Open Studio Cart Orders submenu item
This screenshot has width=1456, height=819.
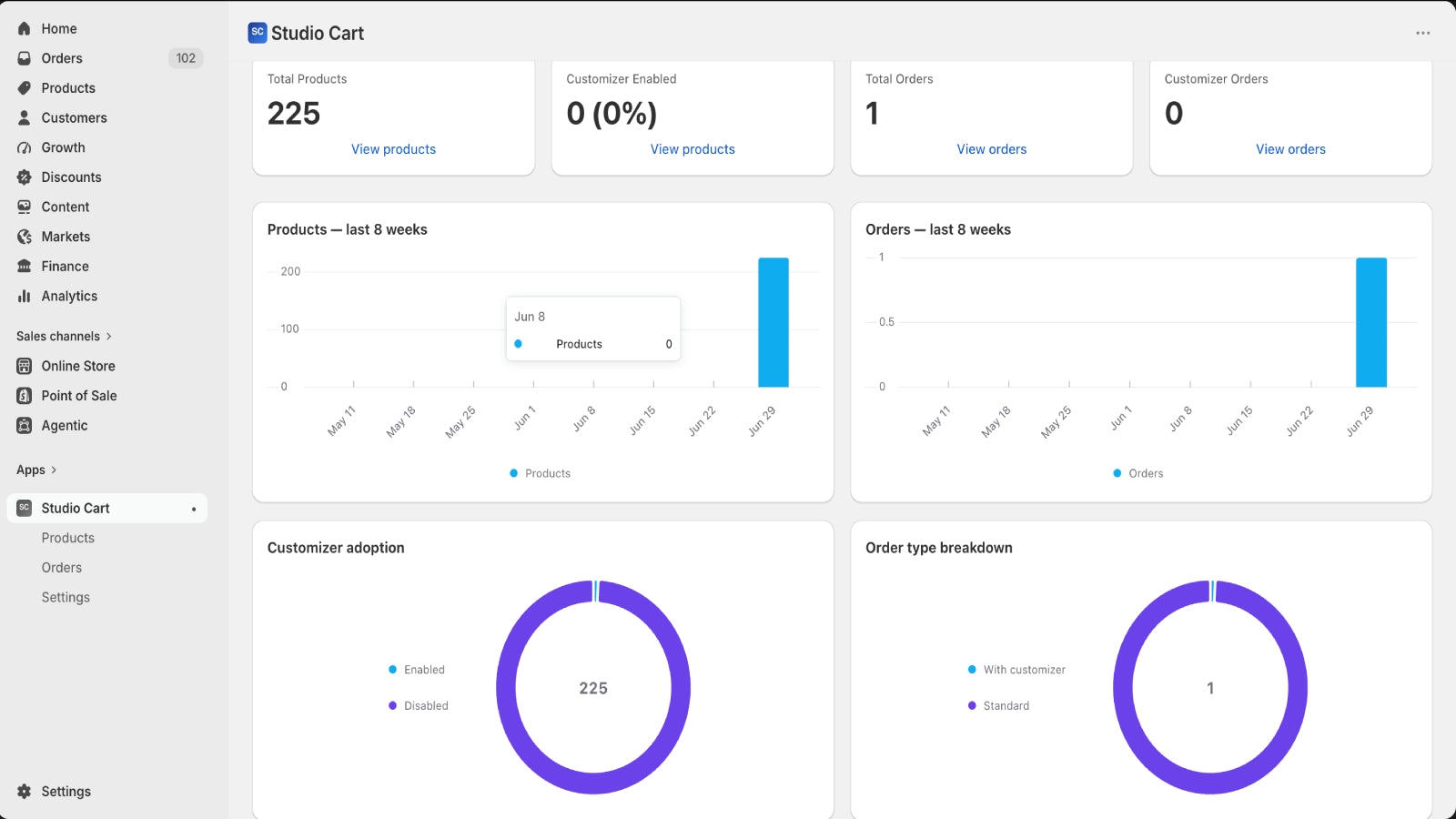coord(62,568)
